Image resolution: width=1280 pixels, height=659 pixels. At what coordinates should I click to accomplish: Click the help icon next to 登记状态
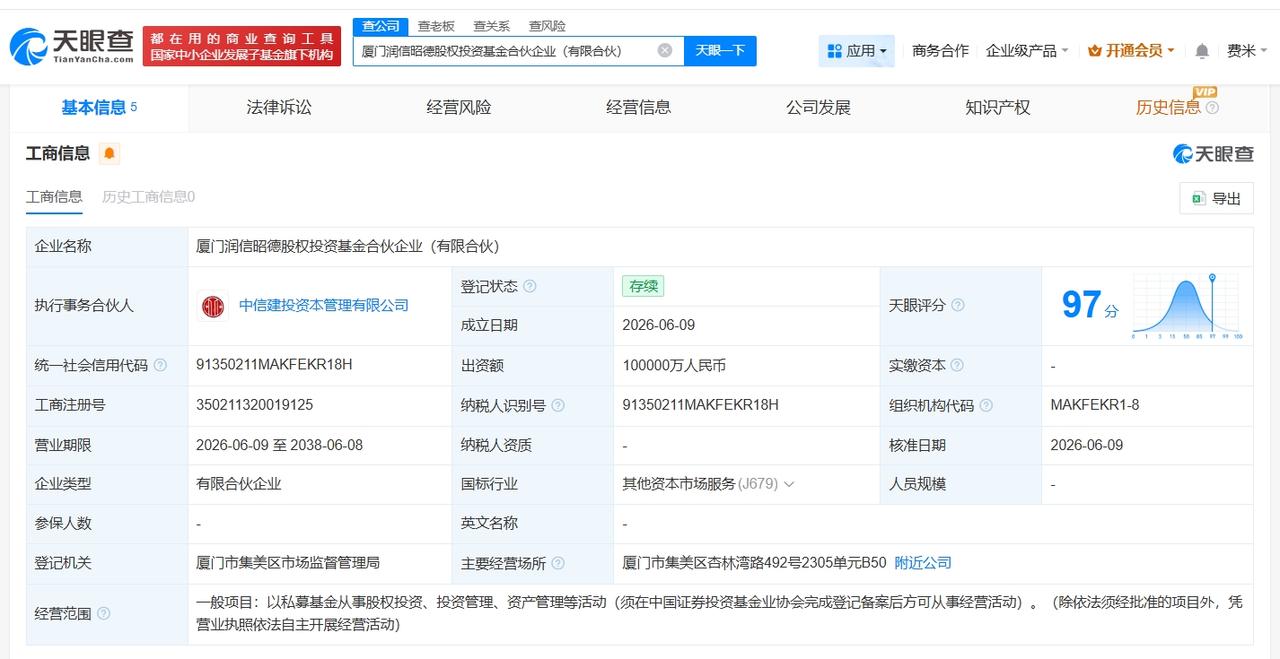530,286
